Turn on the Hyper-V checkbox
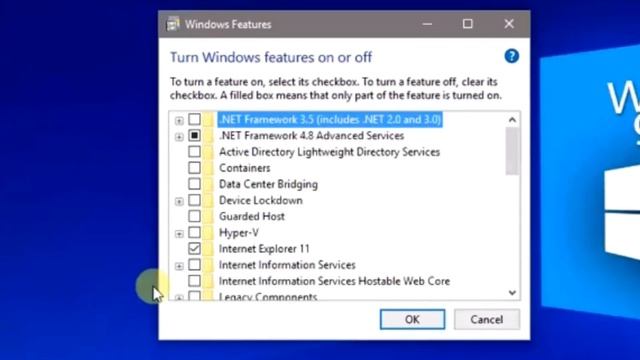This screenshot has width=640, height=360. tap(194, 233)
